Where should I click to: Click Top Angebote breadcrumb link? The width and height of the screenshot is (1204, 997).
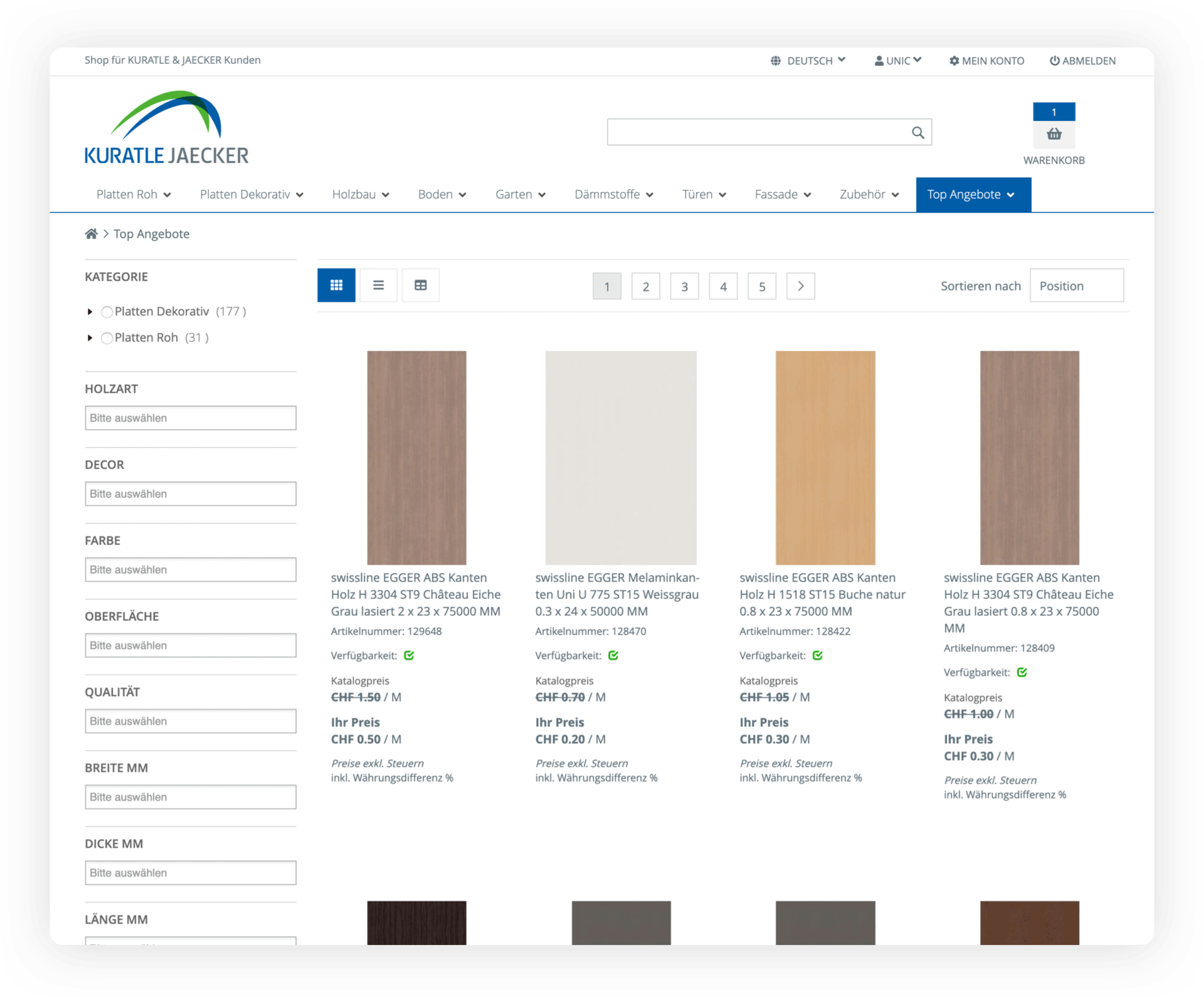click(151, 234)
